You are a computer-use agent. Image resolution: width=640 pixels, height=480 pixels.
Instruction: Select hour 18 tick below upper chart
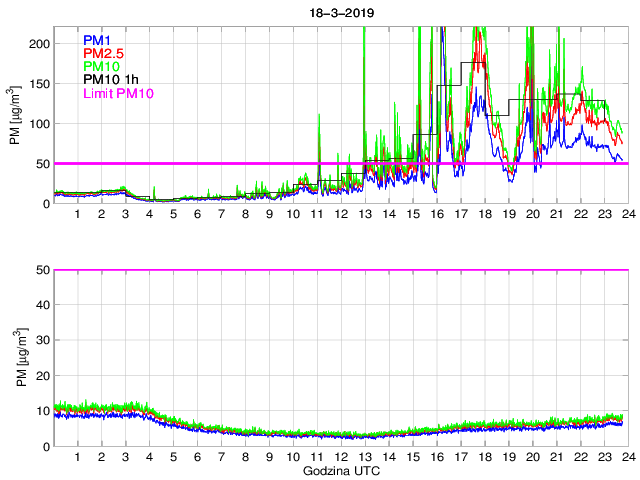pos(484,214)
